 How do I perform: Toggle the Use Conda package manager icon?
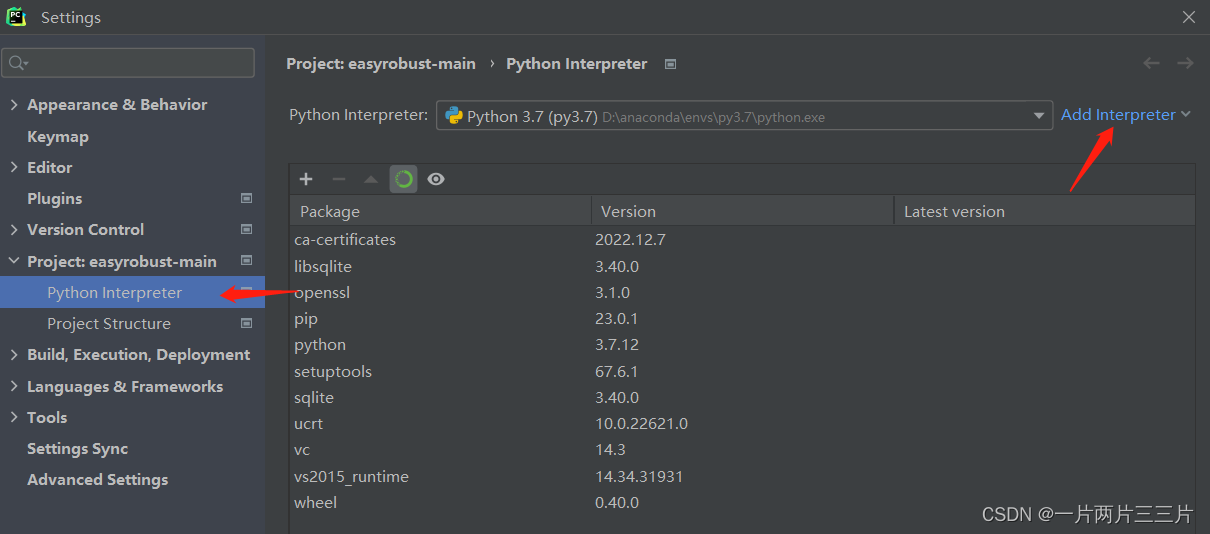point(404,179)
